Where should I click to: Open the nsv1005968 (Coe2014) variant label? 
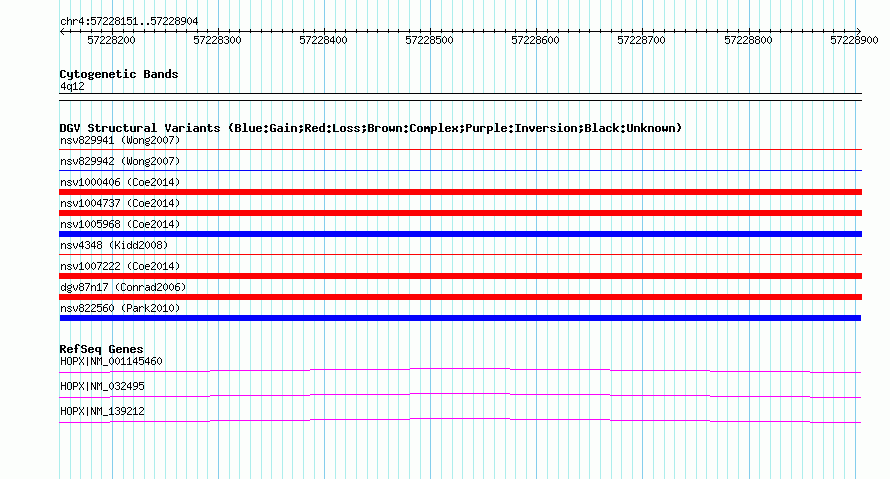pos(120,224)
